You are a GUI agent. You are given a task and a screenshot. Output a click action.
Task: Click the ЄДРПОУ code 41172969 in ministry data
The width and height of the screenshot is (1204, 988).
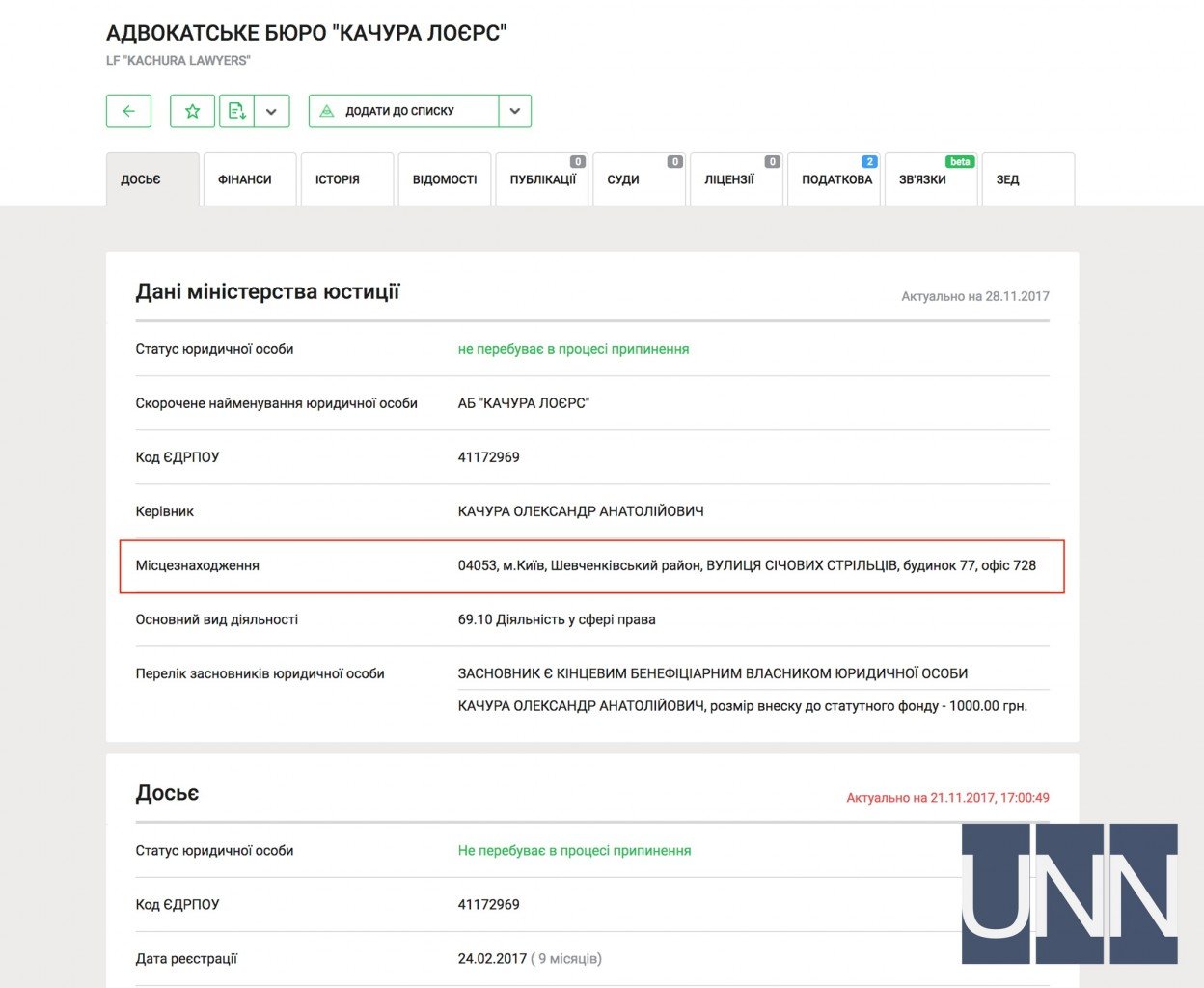[488, 457]
